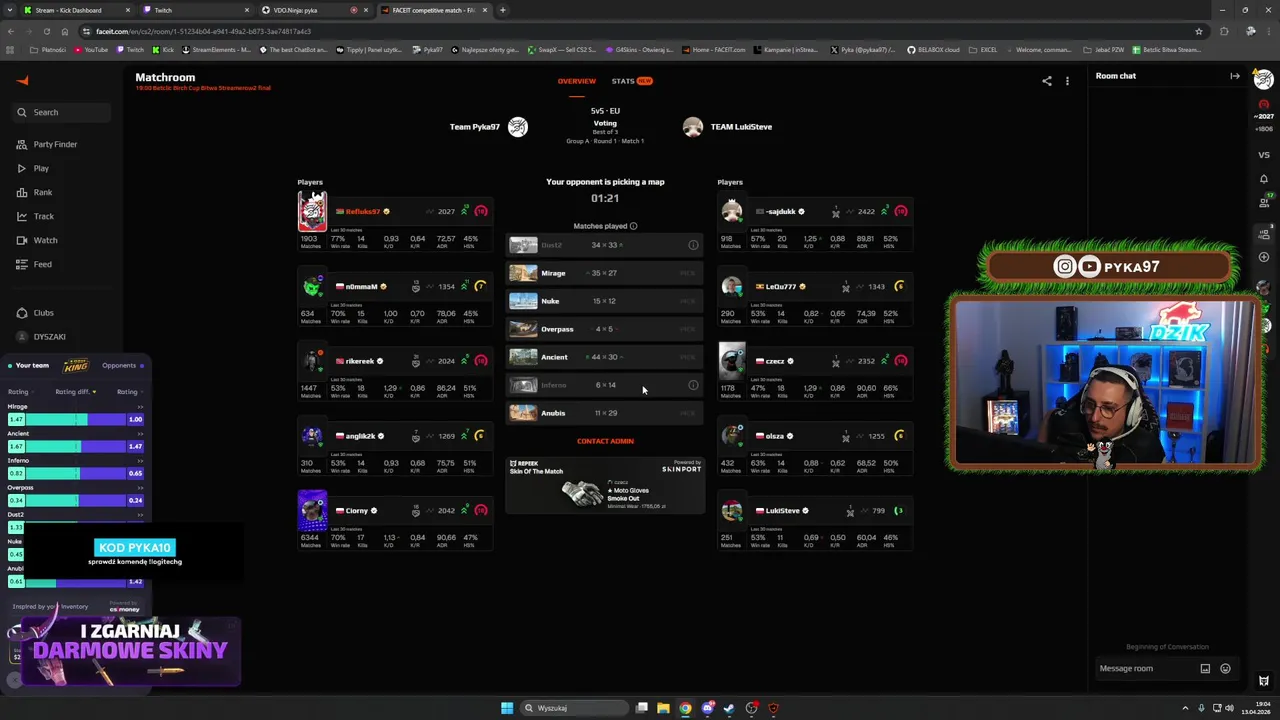Open the party lobby icon with 3 badge
Image resolution: width=1280 pixels, height=720 pixels.
pyautogui.click(x=1265, y=234)
